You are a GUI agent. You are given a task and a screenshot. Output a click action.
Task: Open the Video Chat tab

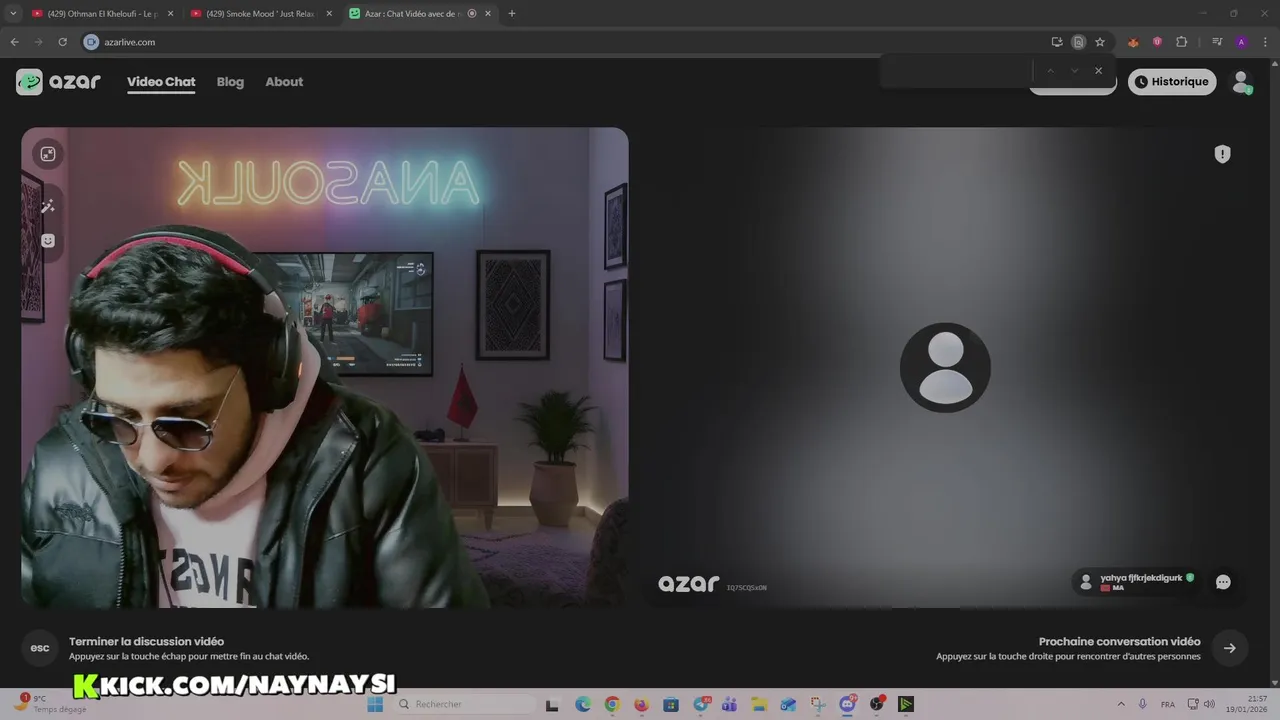[161, 82]
